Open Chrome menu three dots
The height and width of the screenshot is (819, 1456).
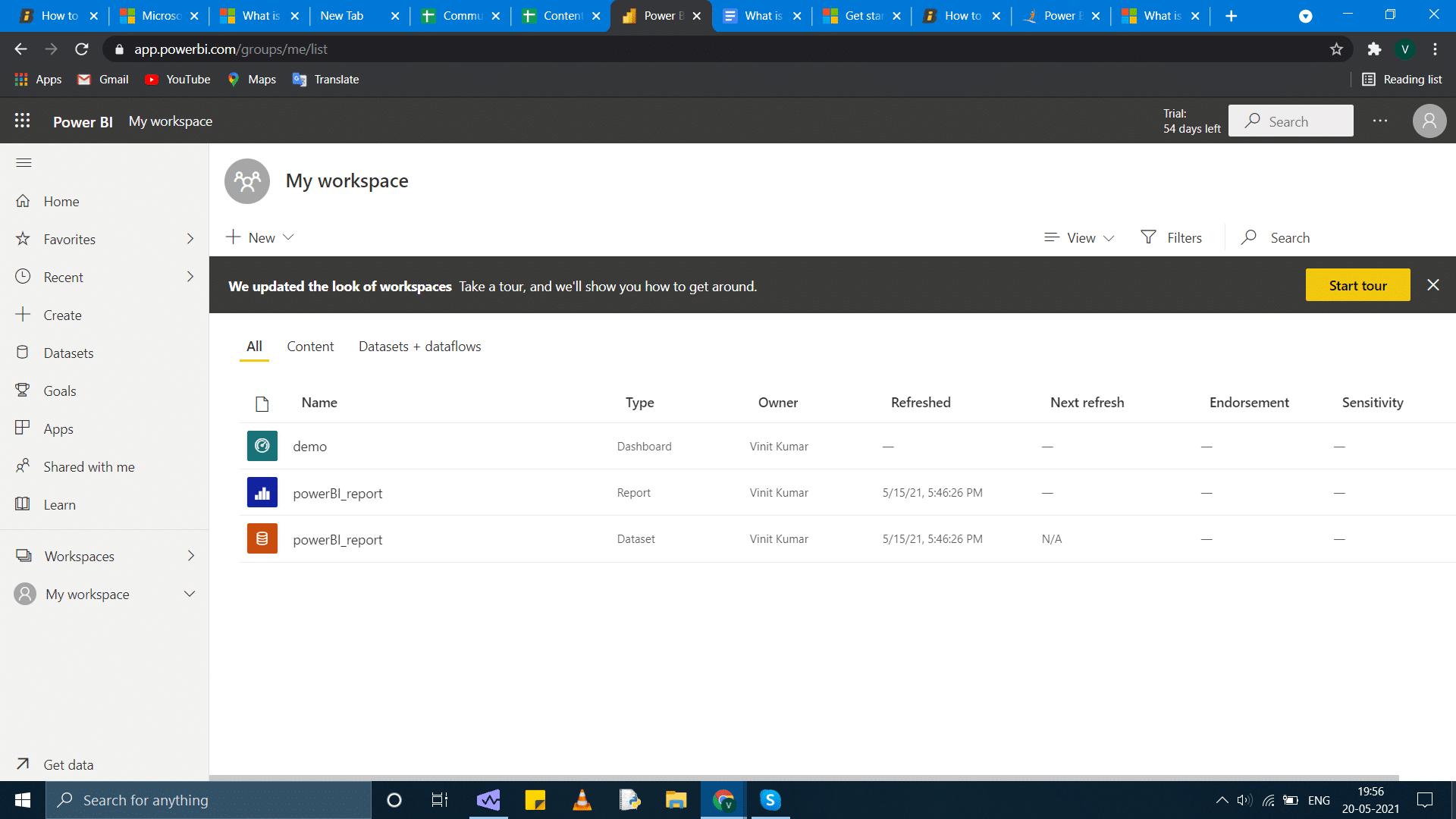pyautogui.click(x=1435, y=49)
